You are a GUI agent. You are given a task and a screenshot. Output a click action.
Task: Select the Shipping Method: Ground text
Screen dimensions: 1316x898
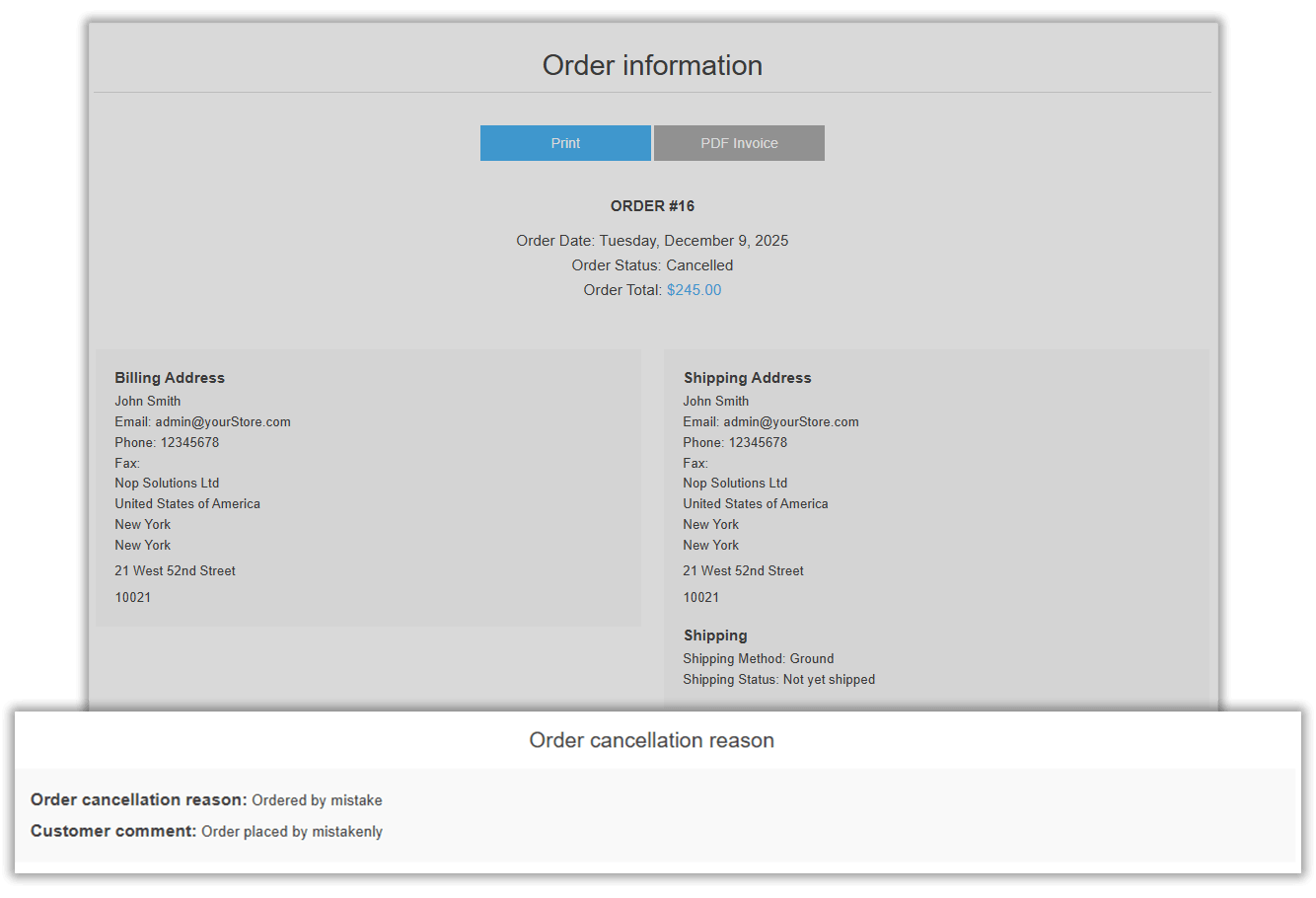point(758,658)
